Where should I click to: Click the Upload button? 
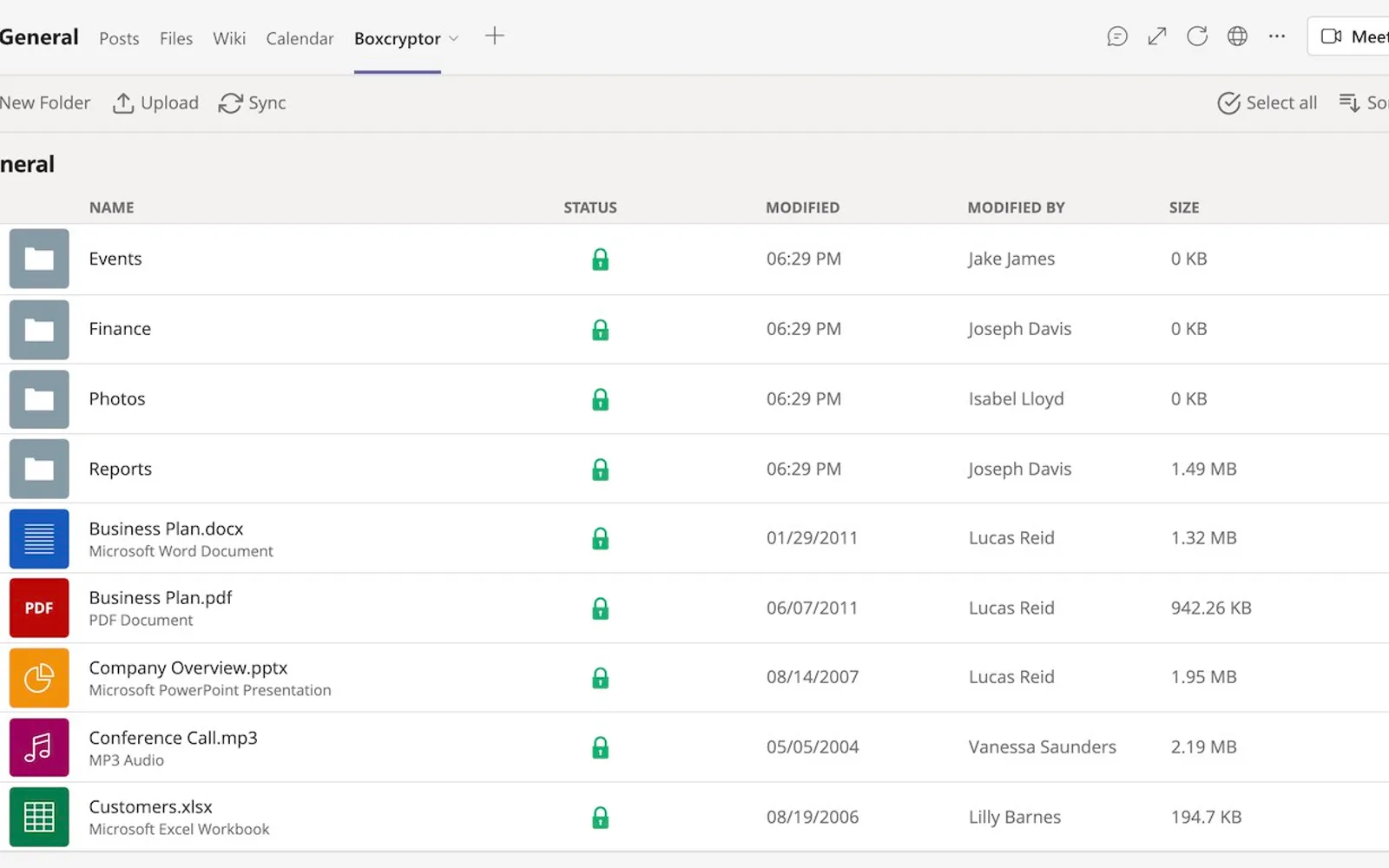[x=155, y=102]
